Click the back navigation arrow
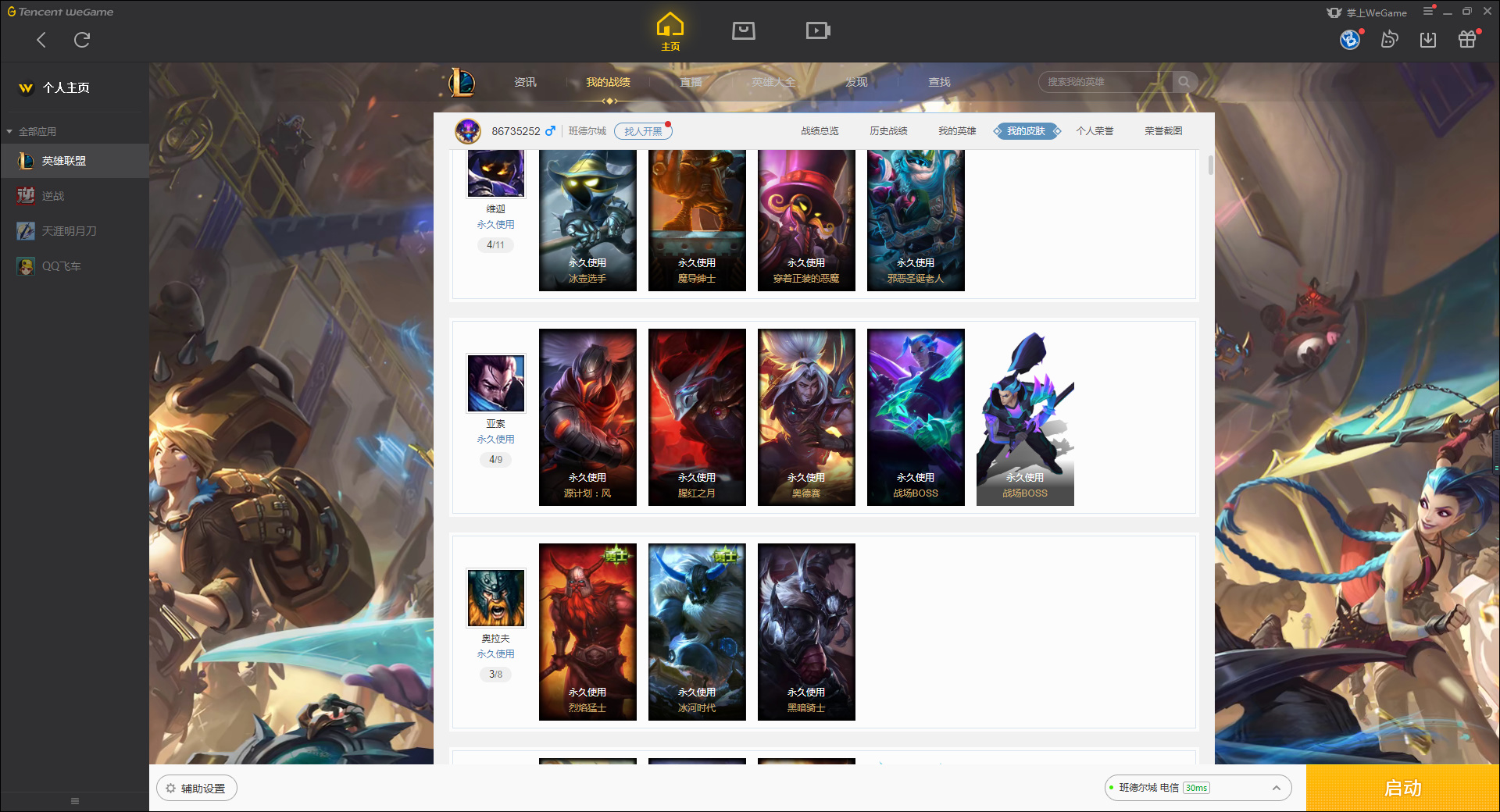Image resolution: width=1500 pixels, height=812 pixels. coord(41,40)
